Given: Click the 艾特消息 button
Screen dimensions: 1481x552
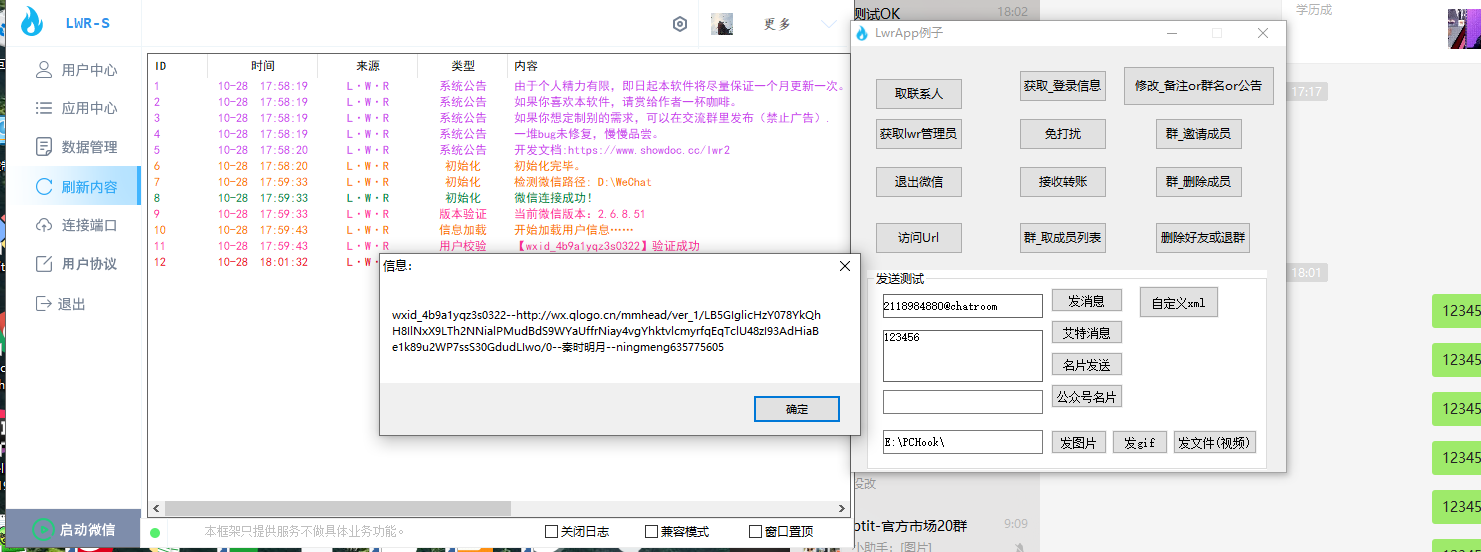Looking at the screenshot, I should coord(1086,332).
